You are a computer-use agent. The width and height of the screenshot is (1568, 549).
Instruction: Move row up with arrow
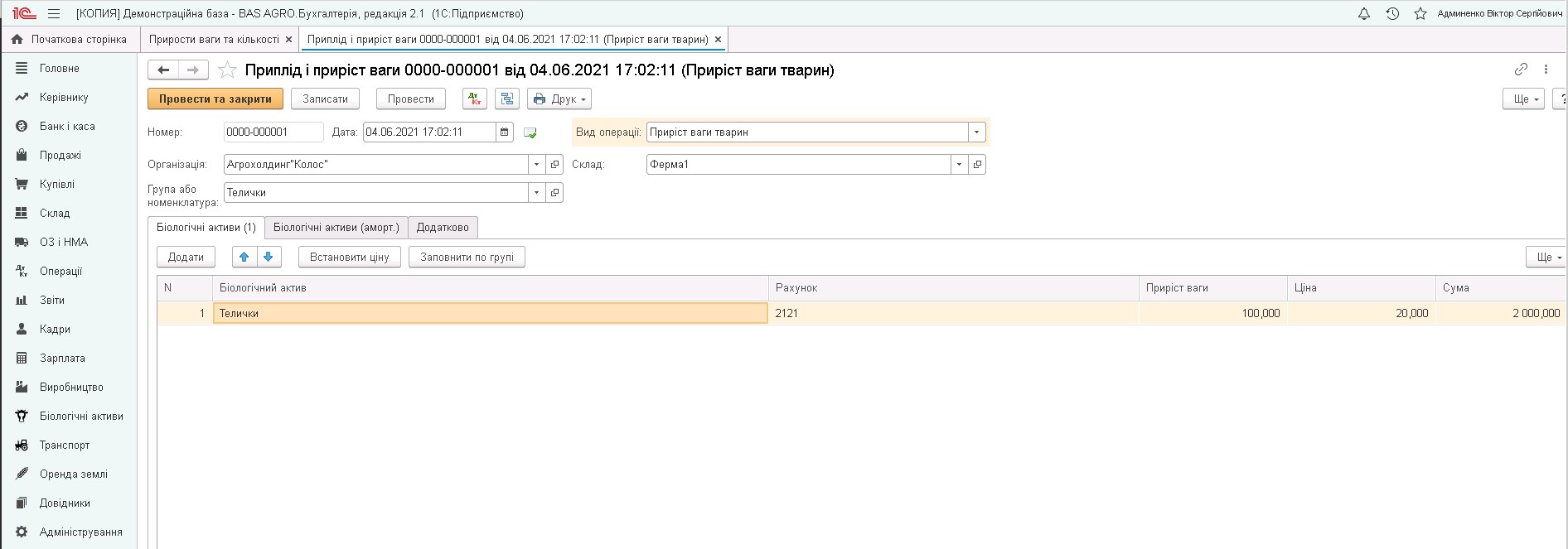(x=244, y=258)
